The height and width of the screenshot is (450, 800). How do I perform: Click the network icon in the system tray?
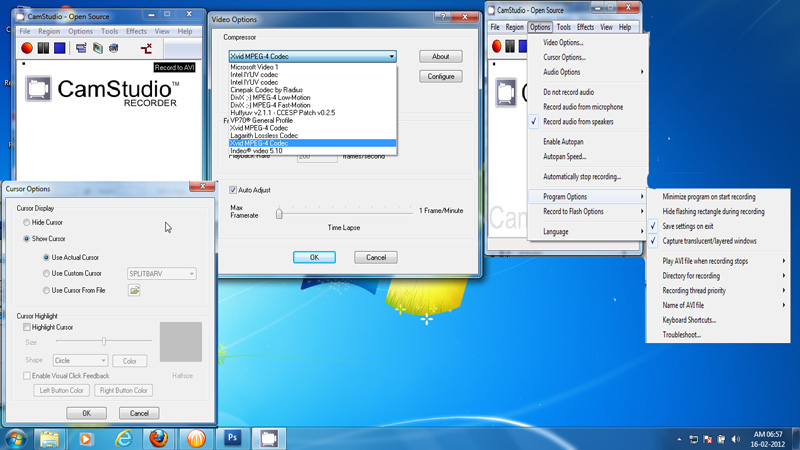click(x=693, y=439)
